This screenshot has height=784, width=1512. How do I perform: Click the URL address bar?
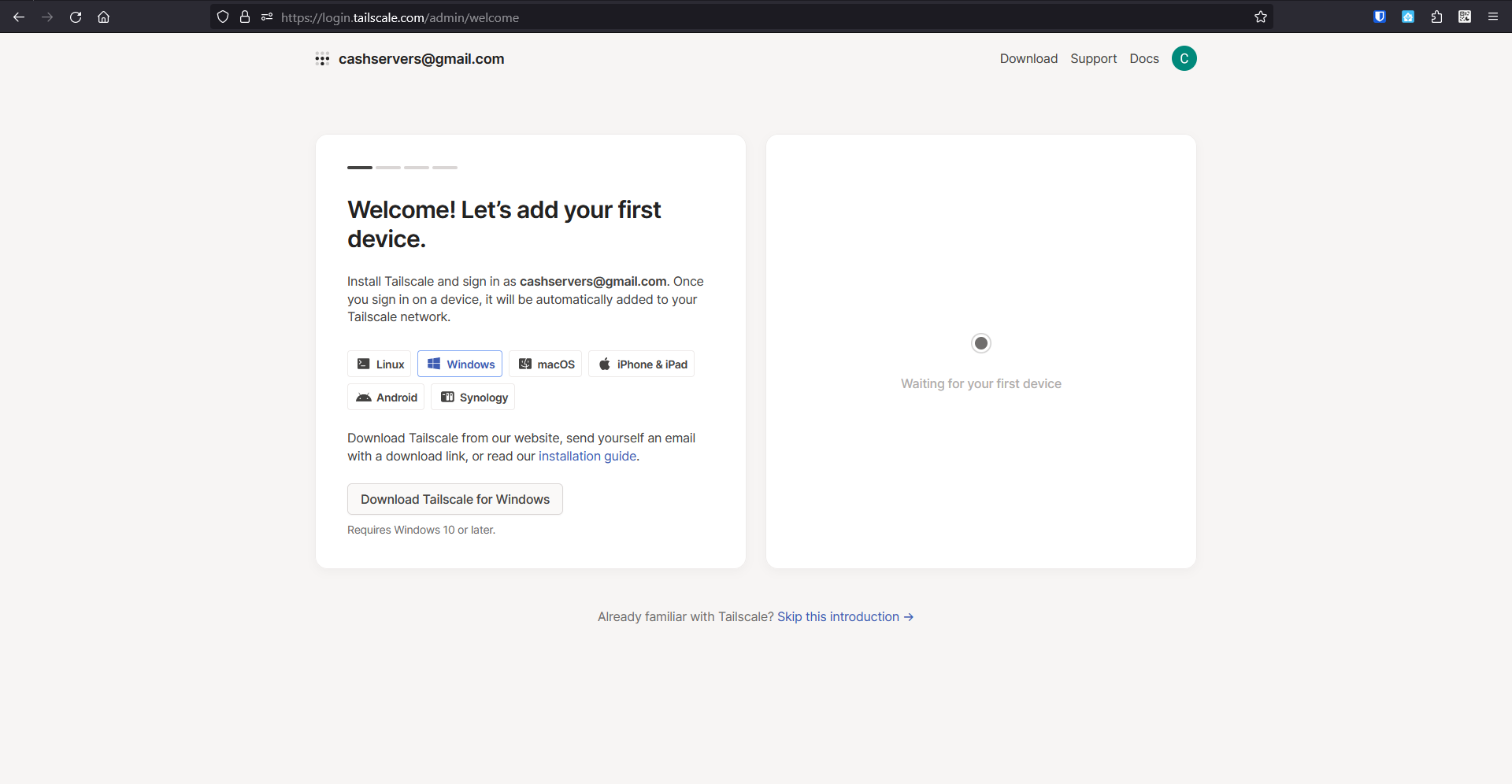709,17
